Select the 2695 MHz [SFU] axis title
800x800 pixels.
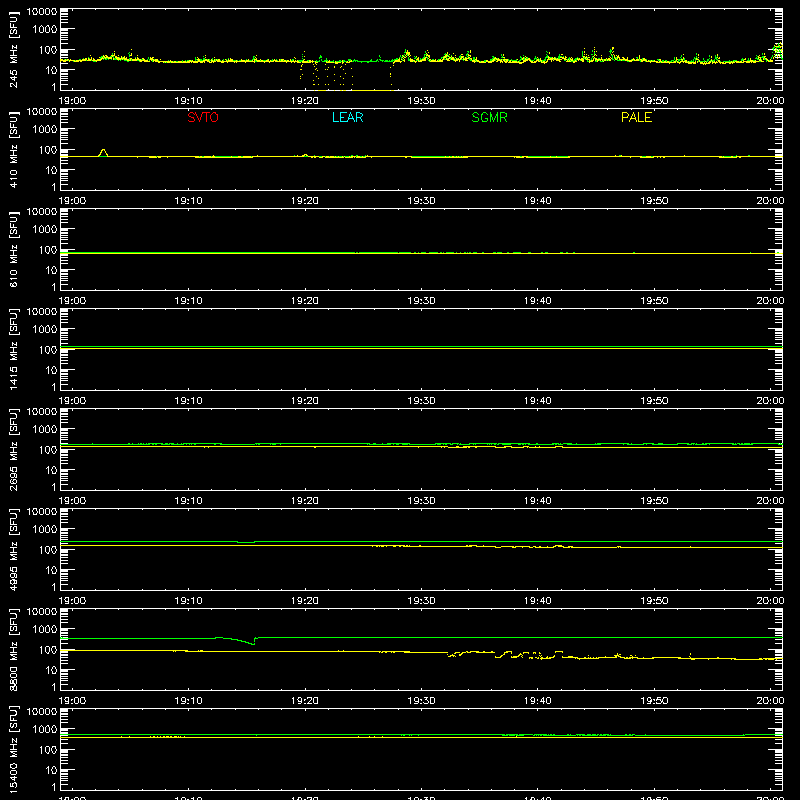click(x=14, y=449)
